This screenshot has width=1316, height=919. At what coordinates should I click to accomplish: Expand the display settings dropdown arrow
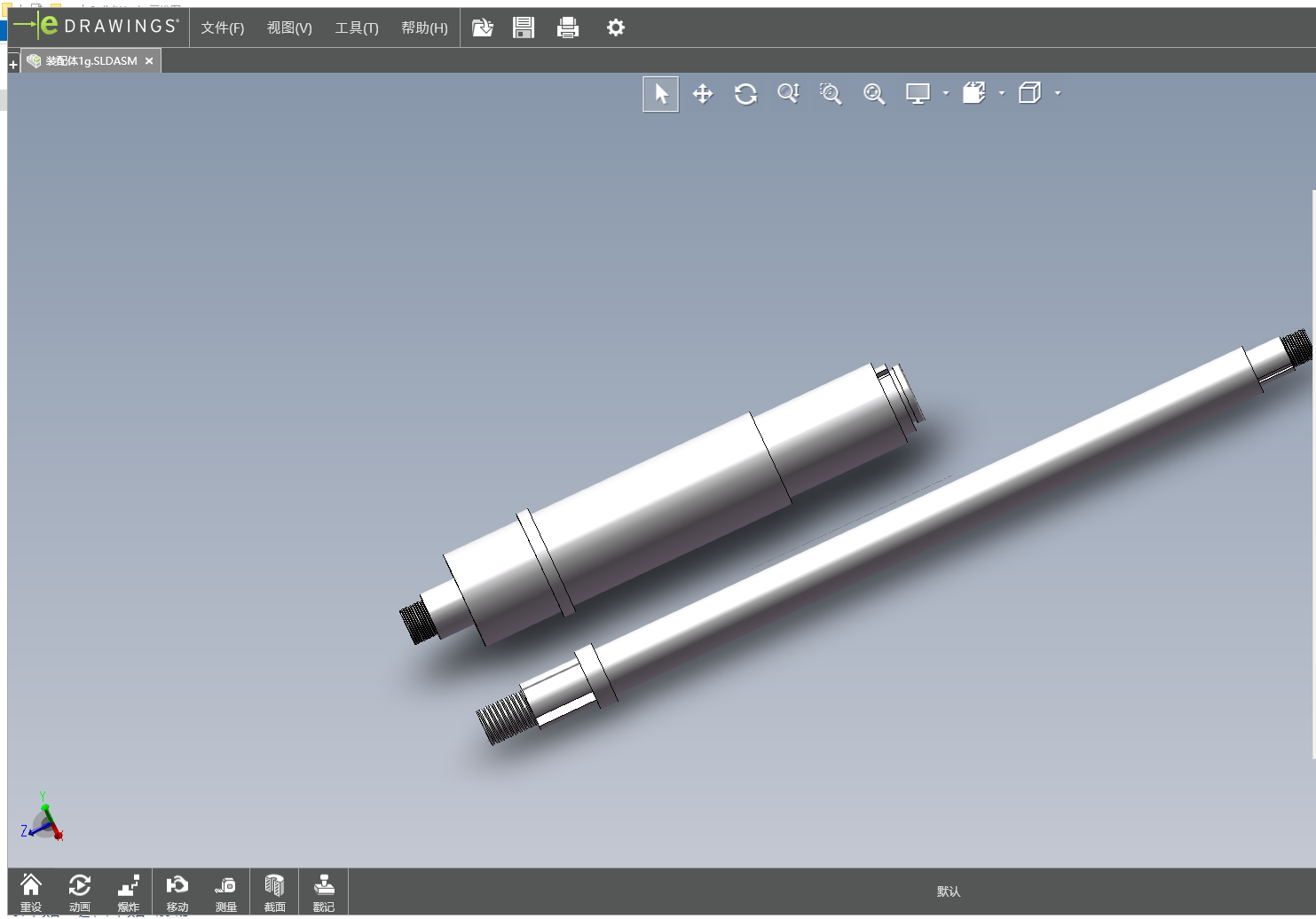pos(946,93)
